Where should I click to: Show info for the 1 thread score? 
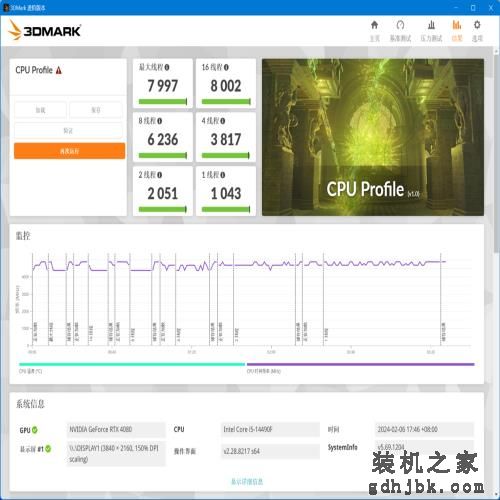pos(223,175)
